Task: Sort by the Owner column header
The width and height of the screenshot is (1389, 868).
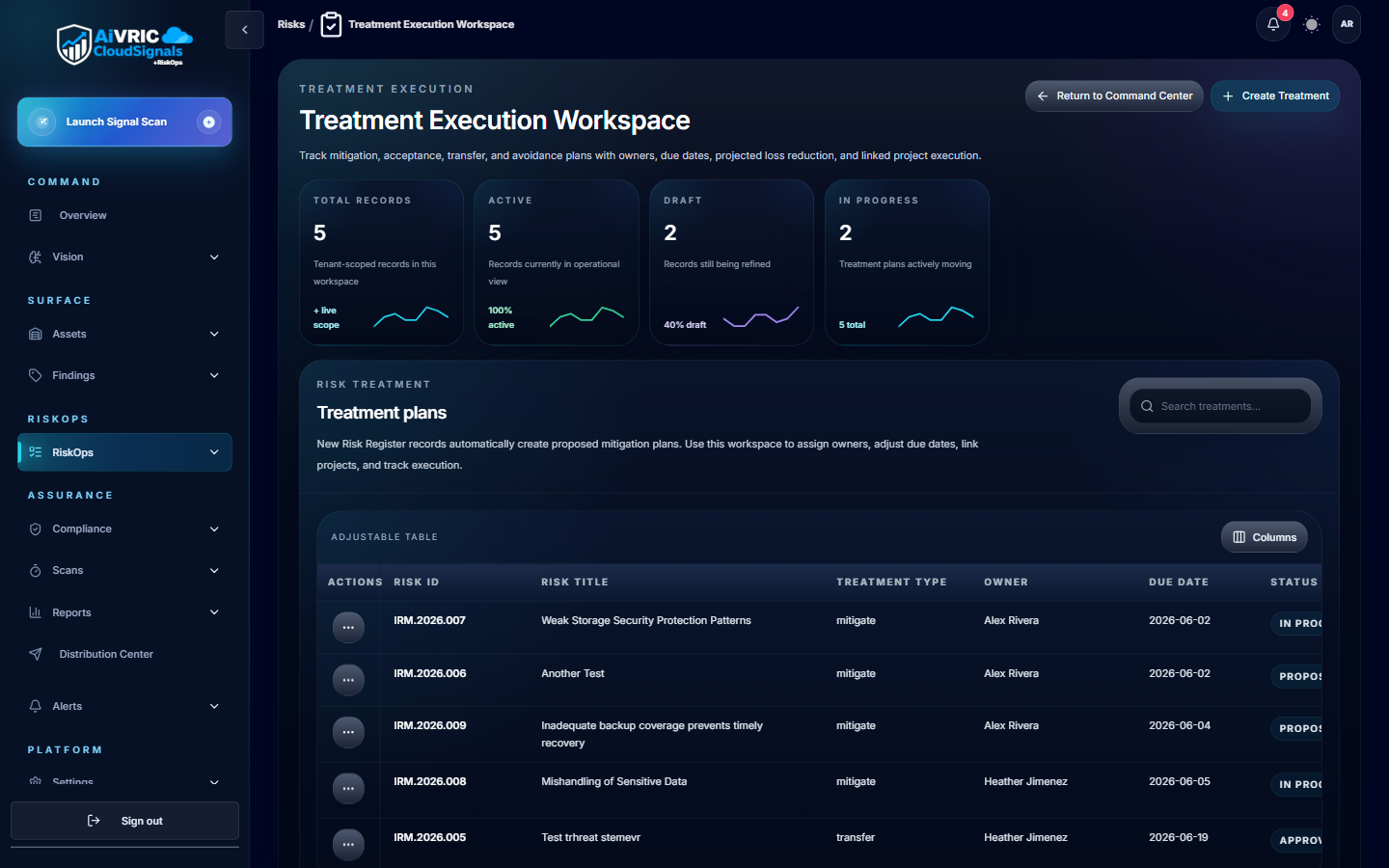Action: pyautogui.click(x=1006, y=582)
